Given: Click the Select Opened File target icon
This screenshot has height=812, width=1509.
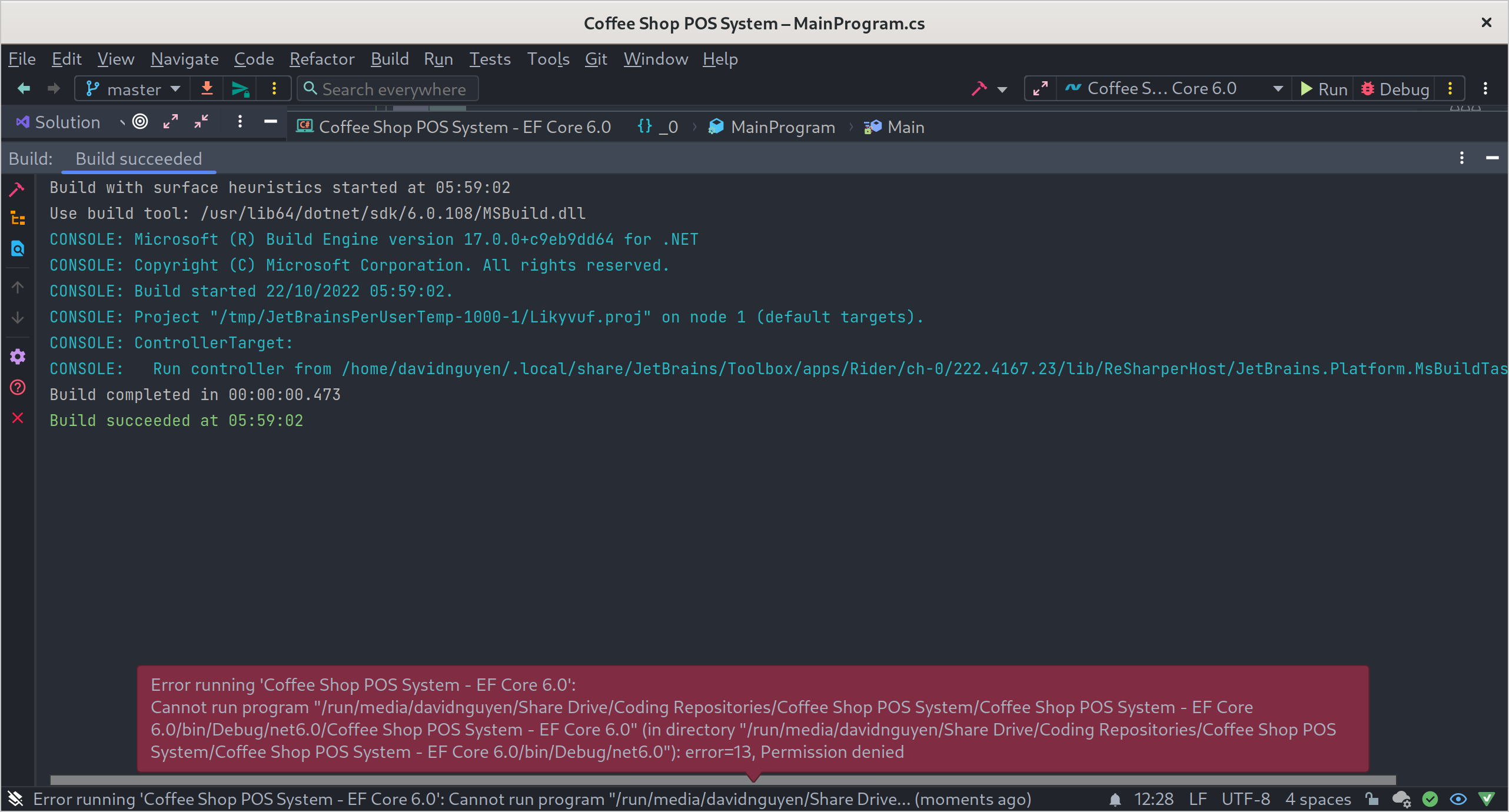Looking at the screenshot, I should click(x=140, y=122).
